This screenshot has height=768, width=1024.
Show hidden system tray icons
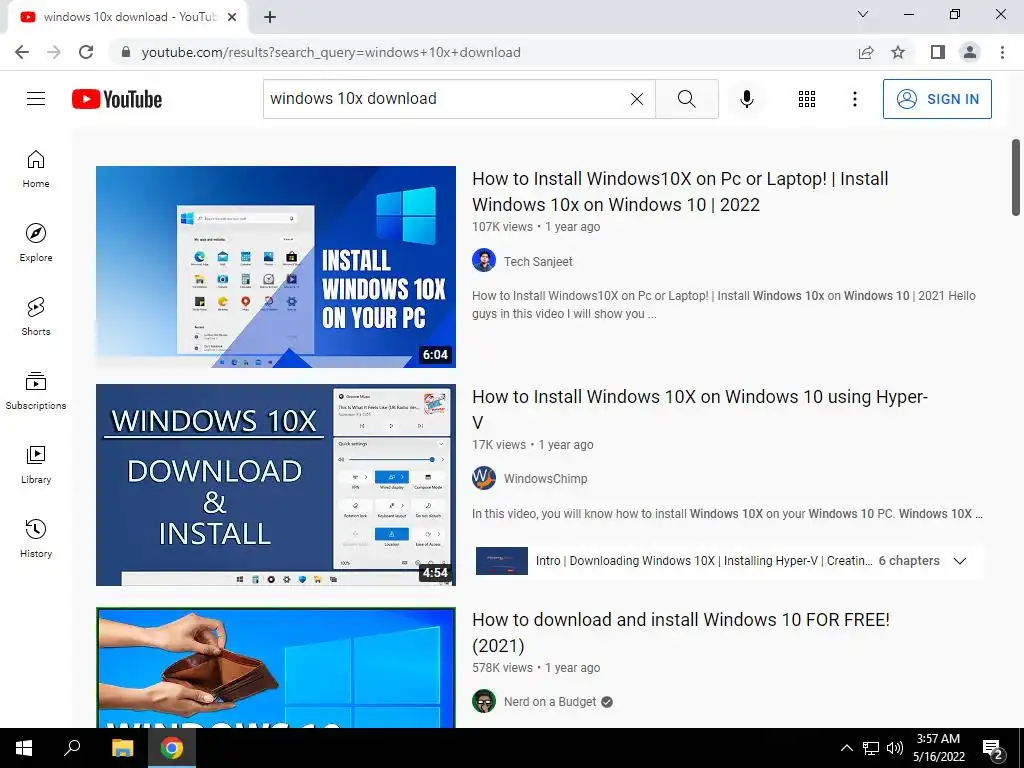pyautogui.click(x=846, y=748)
